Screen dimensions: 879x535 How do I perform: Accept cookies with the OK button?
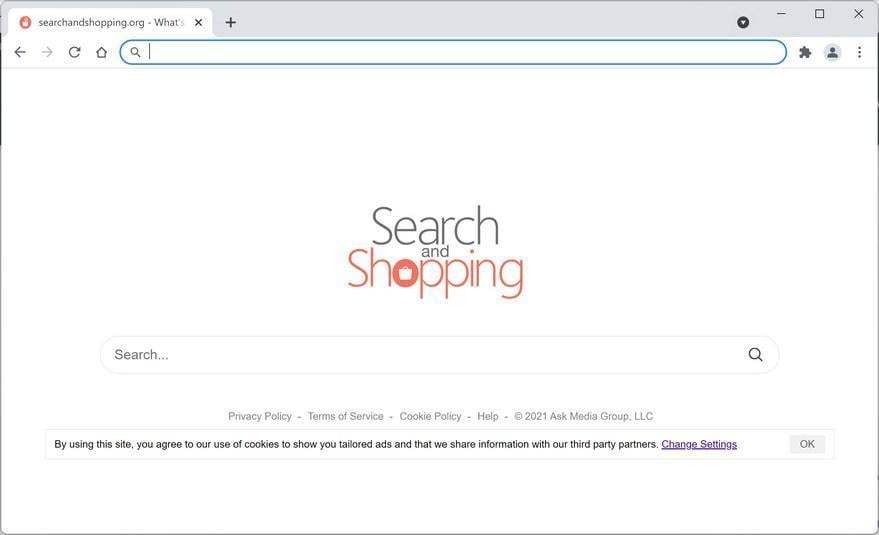point(807,444)
